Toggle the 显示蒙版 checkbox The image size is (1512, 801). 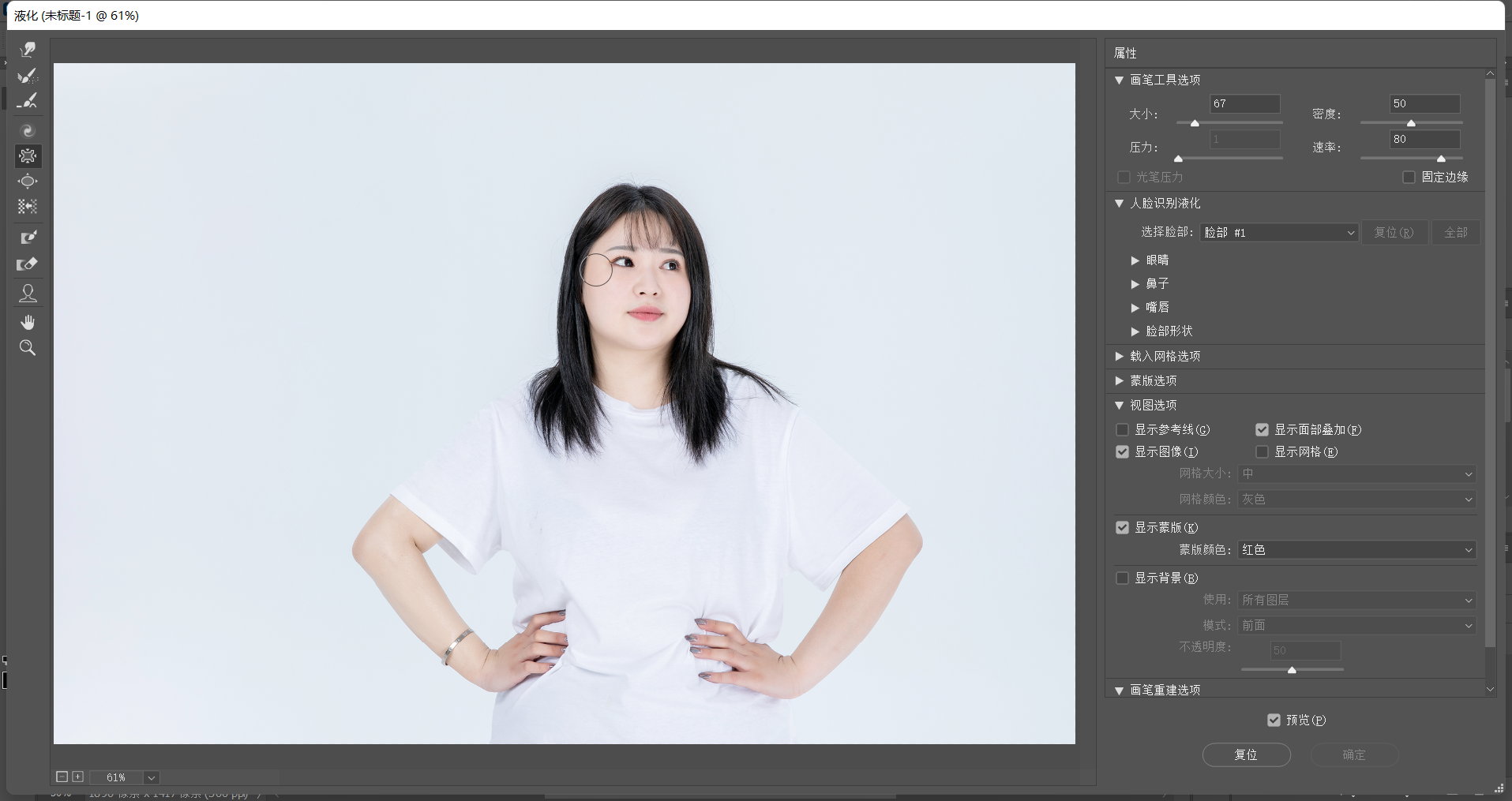[1122, 527]
